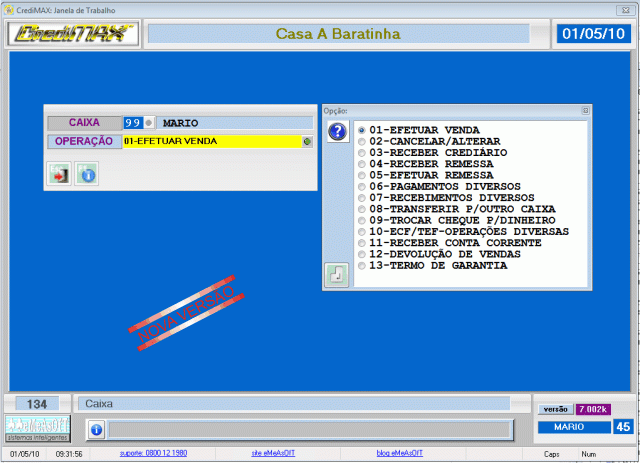Open the OPERAÇÃO field lookup button
640x463 pixels.
pos(307,142)
